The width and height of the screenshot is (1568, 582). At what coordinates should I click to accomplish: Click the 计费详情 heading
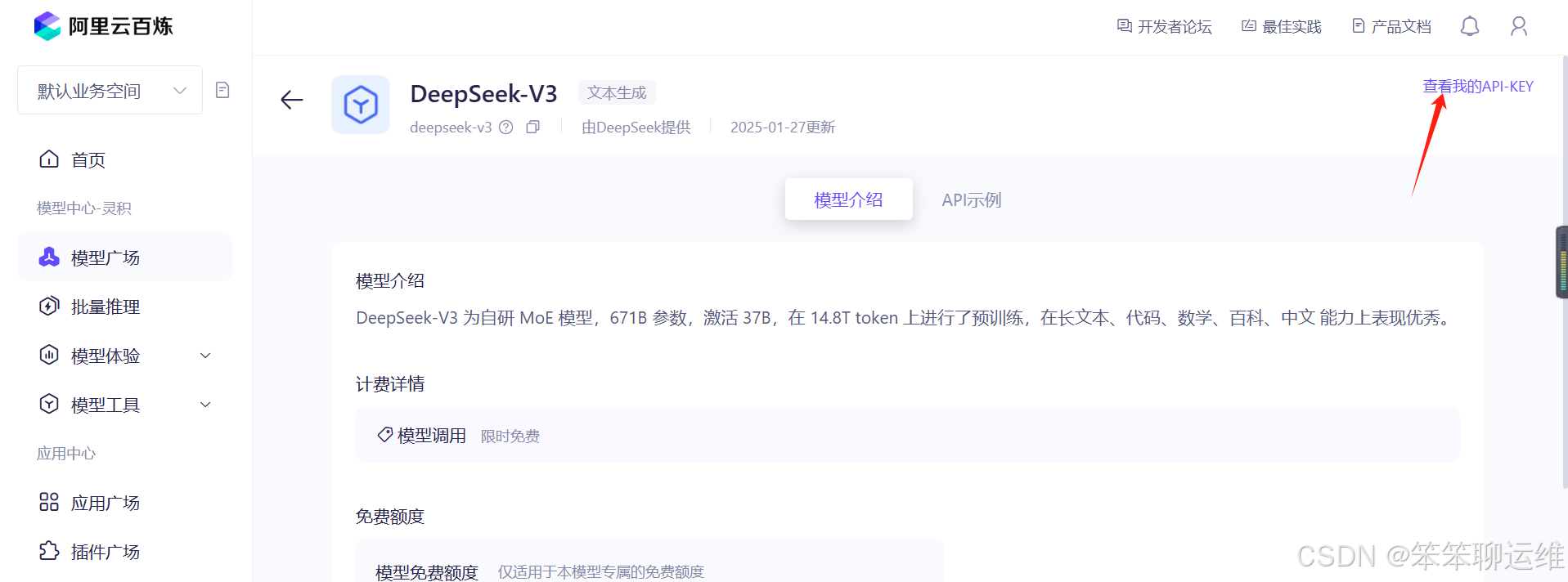click(390, 384)
